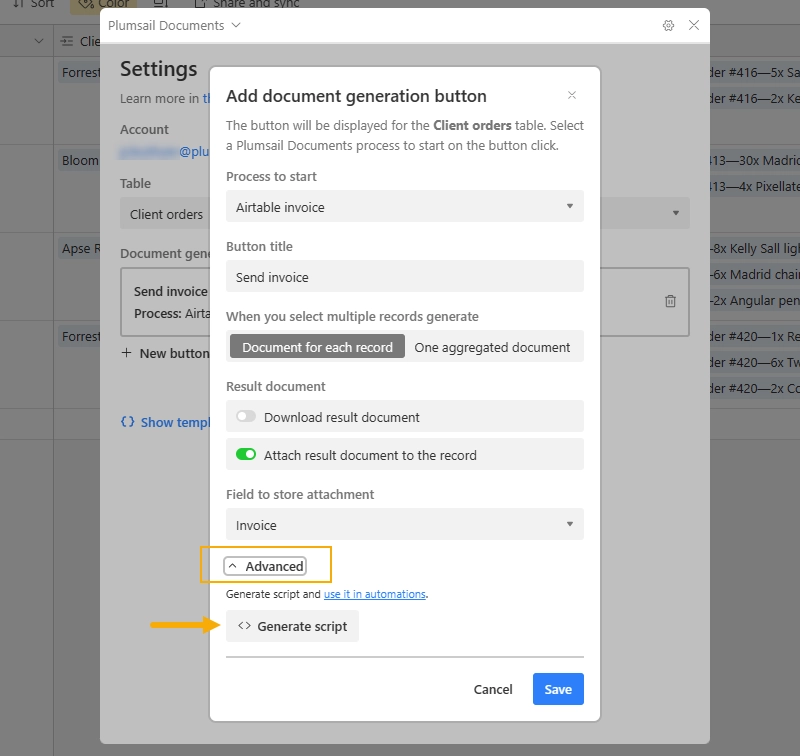
Task: Open the Process to start dropdown
Action: [x=405, y=207]
